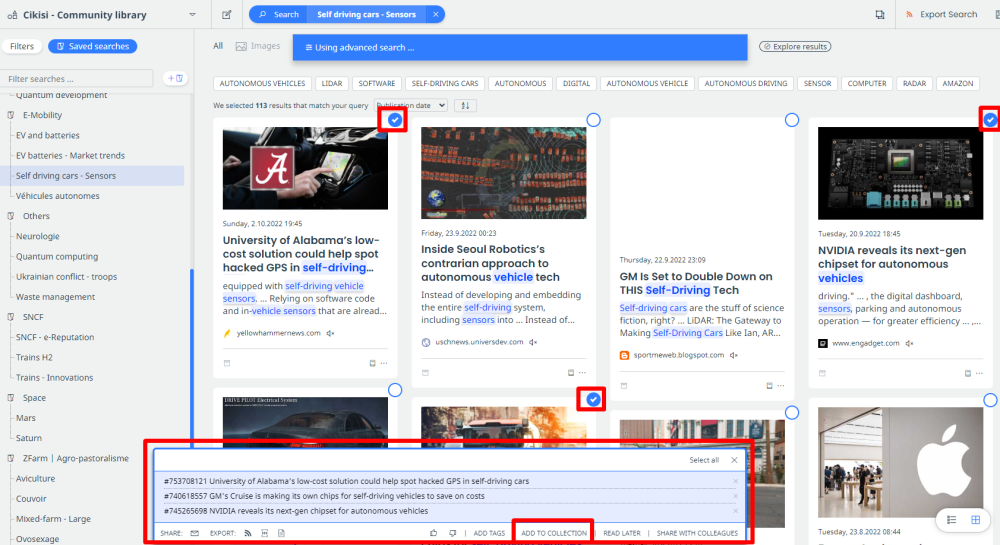Viewport: 1000px width, 545px height.
Task: Select the Apple store article checkbox
Action: [990, 400]
